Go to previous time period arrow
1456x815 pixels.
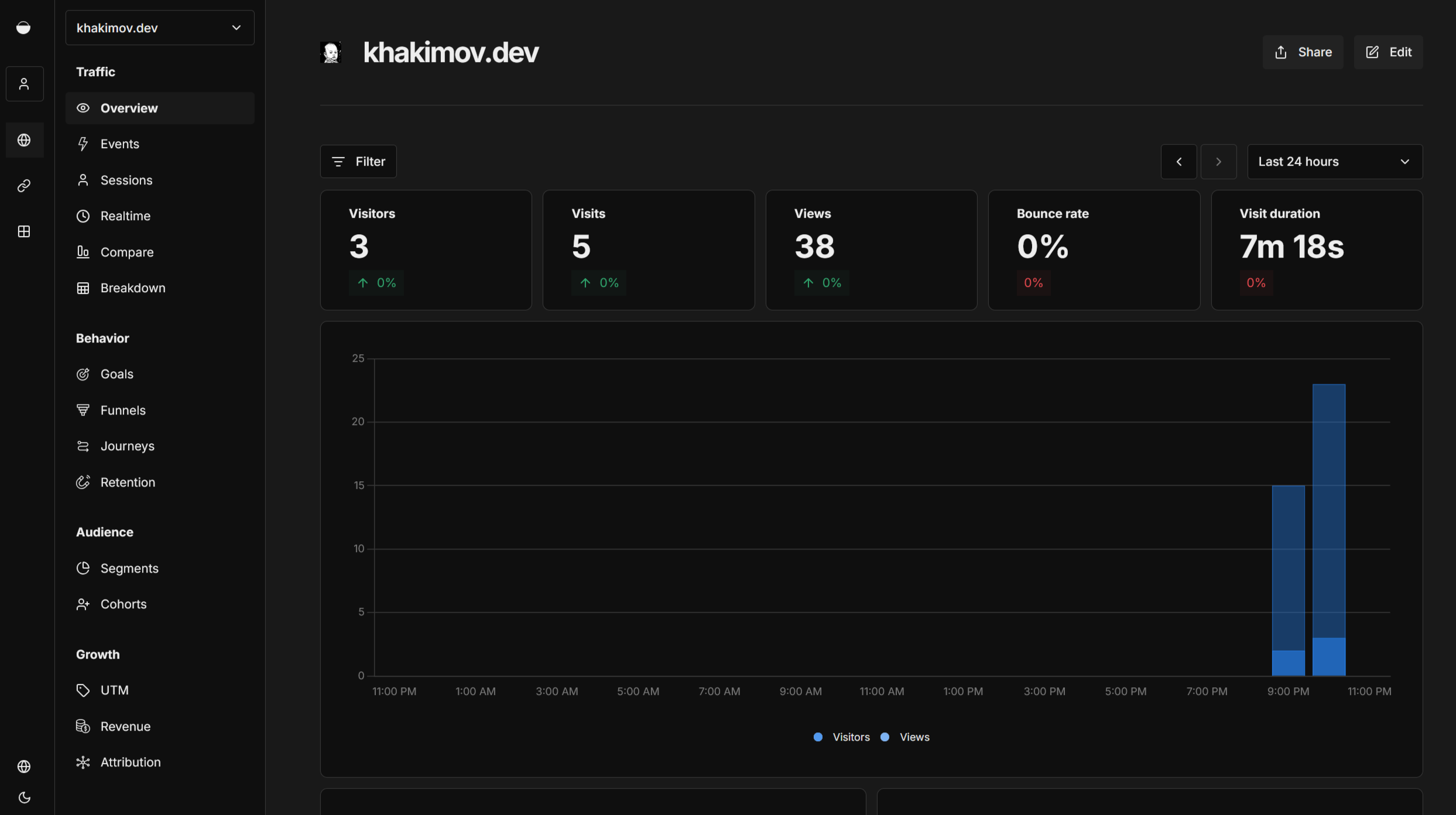(x=1178, y=162)
